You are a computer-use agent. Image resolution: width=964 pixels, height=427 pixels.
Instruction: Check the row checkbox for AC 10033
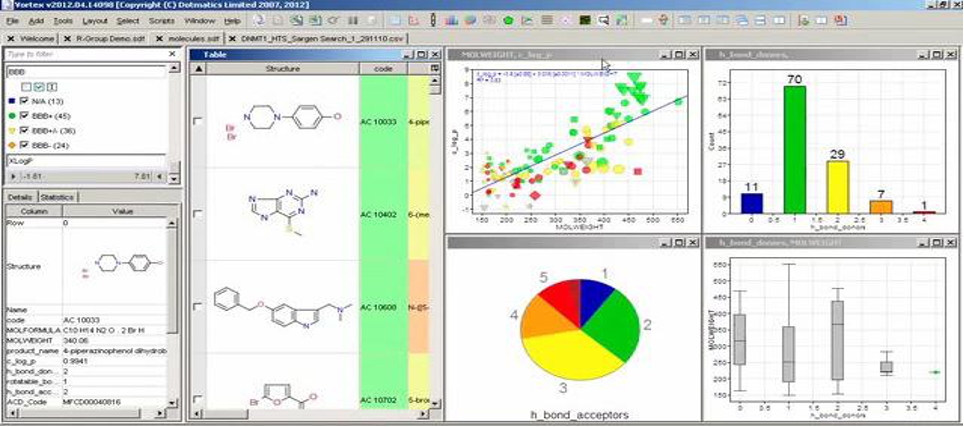[x=197, y=121]
